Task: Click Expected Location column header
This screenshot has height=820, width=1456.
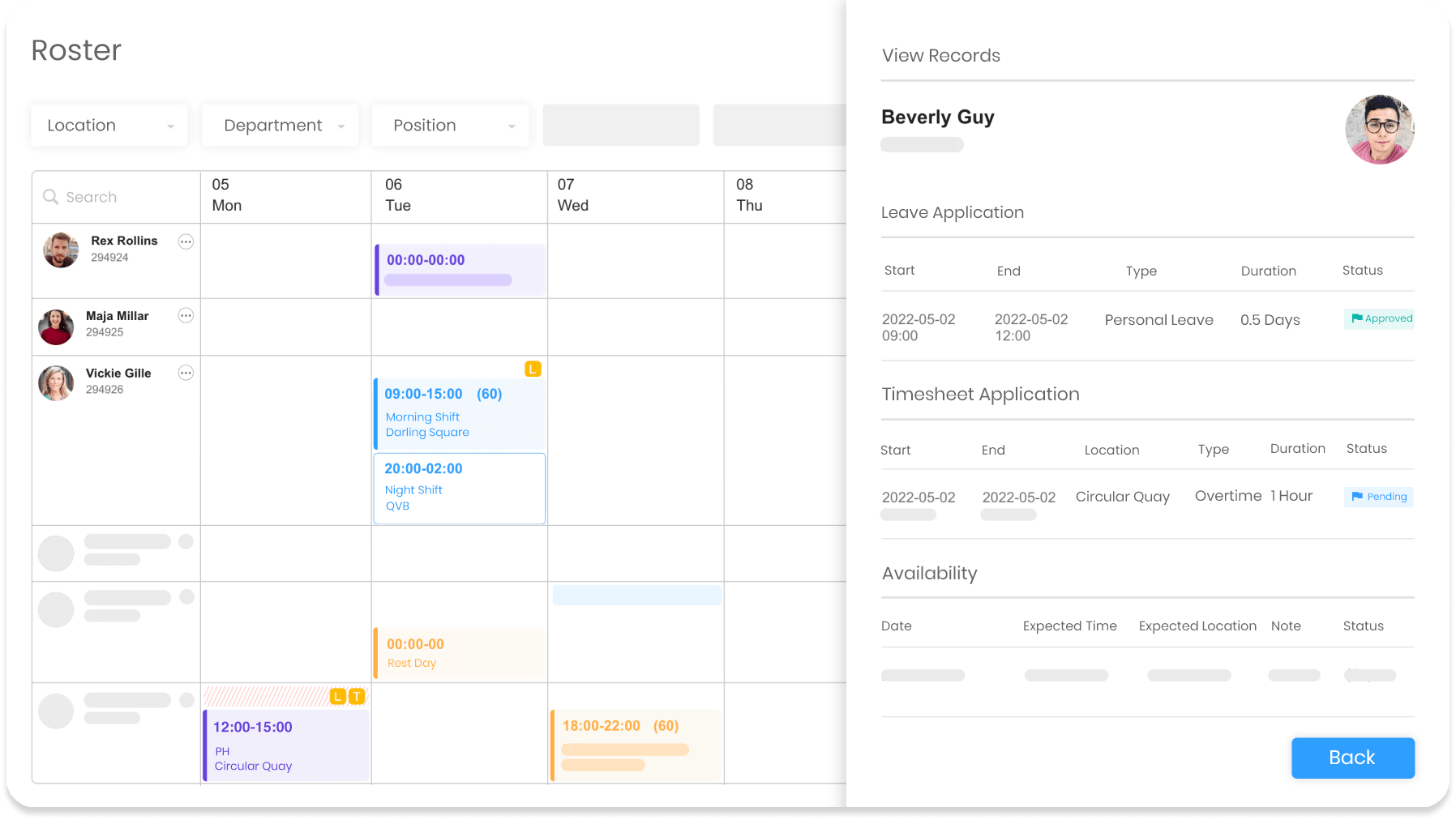Action: pos(1198,626)
